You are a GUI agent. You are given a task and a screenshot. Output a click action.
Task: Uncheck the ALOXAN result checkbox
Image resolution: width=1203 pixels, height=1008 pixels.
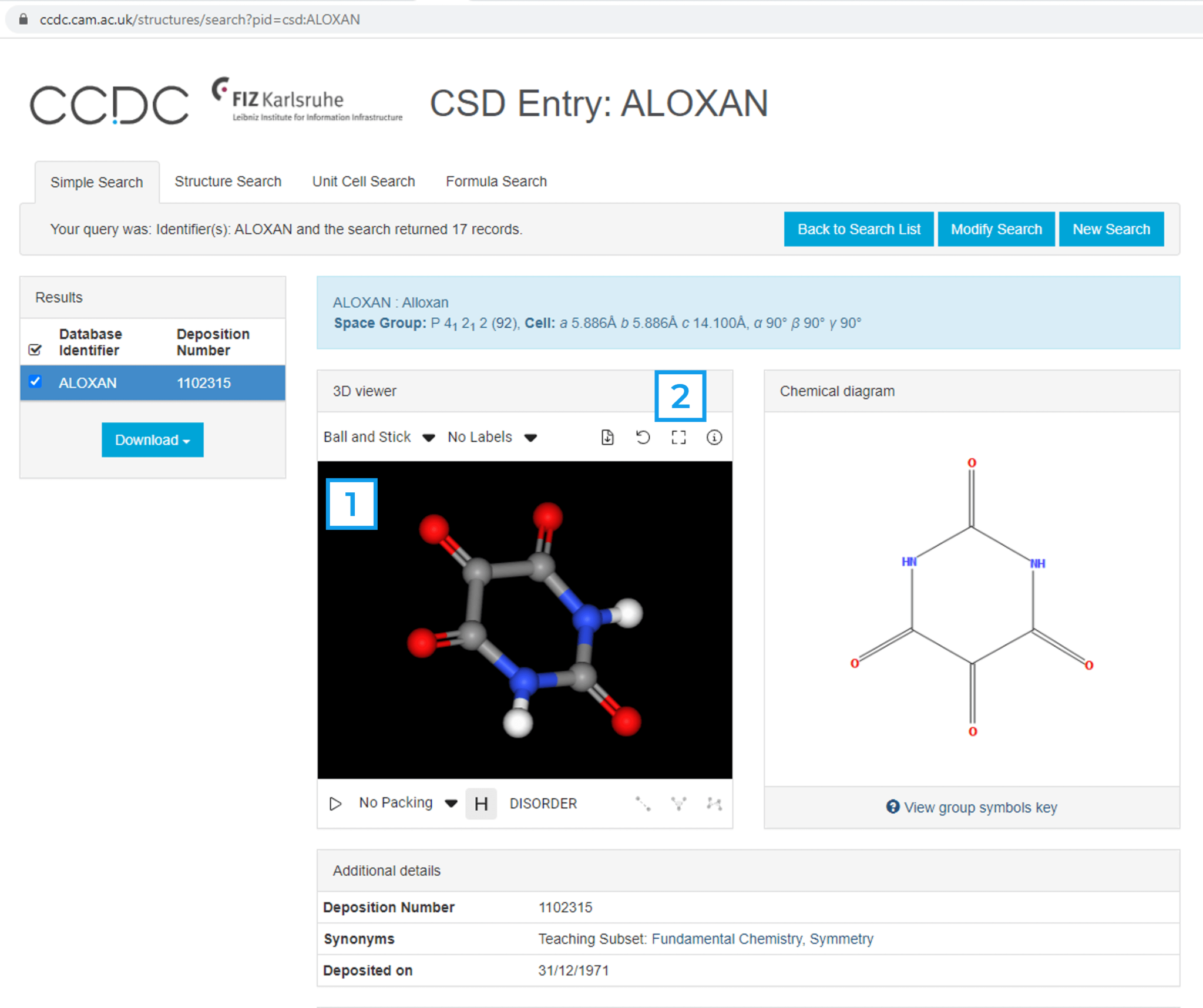pyautogui.click(x=35, y=382)
